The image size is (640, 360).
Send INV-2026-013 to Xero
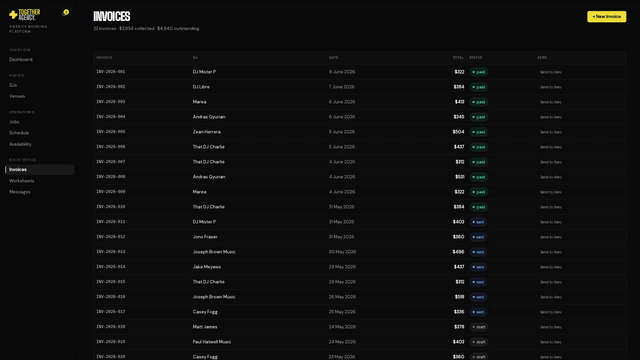point(551,252)
